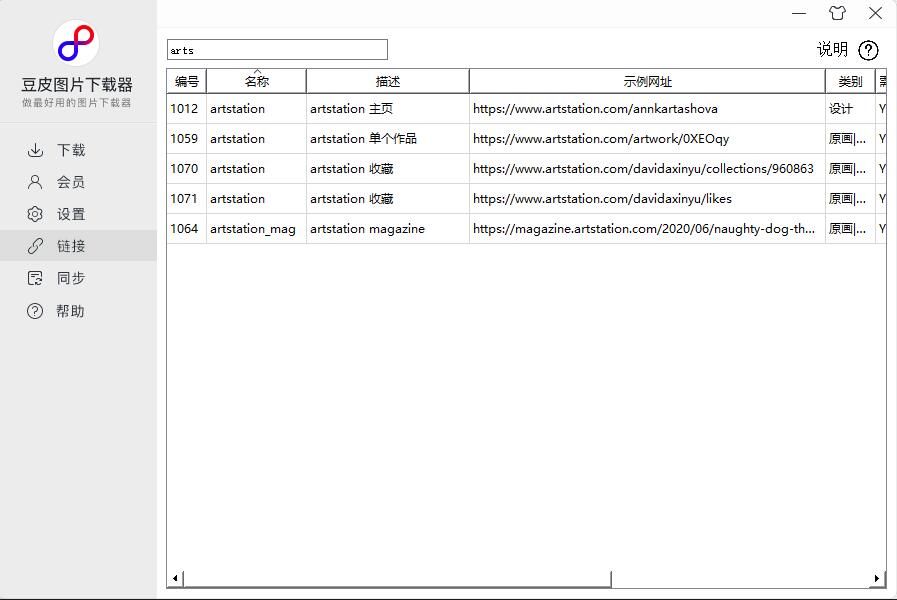The height and width of the screenshot is (600, 897).
Task: Sort by 示例网址 column header
Action: point(647,81)
